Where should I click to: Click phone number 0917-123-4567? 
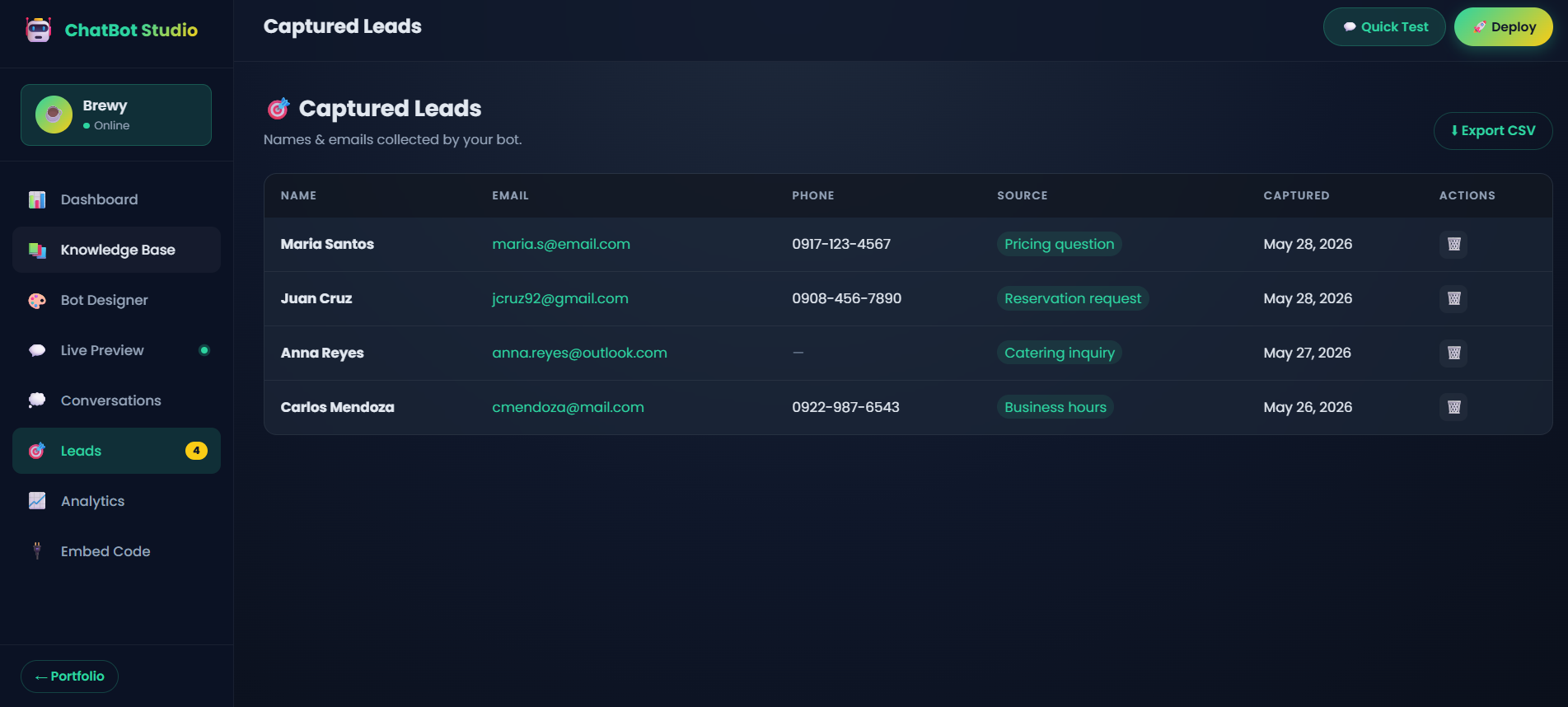point(841,244)
